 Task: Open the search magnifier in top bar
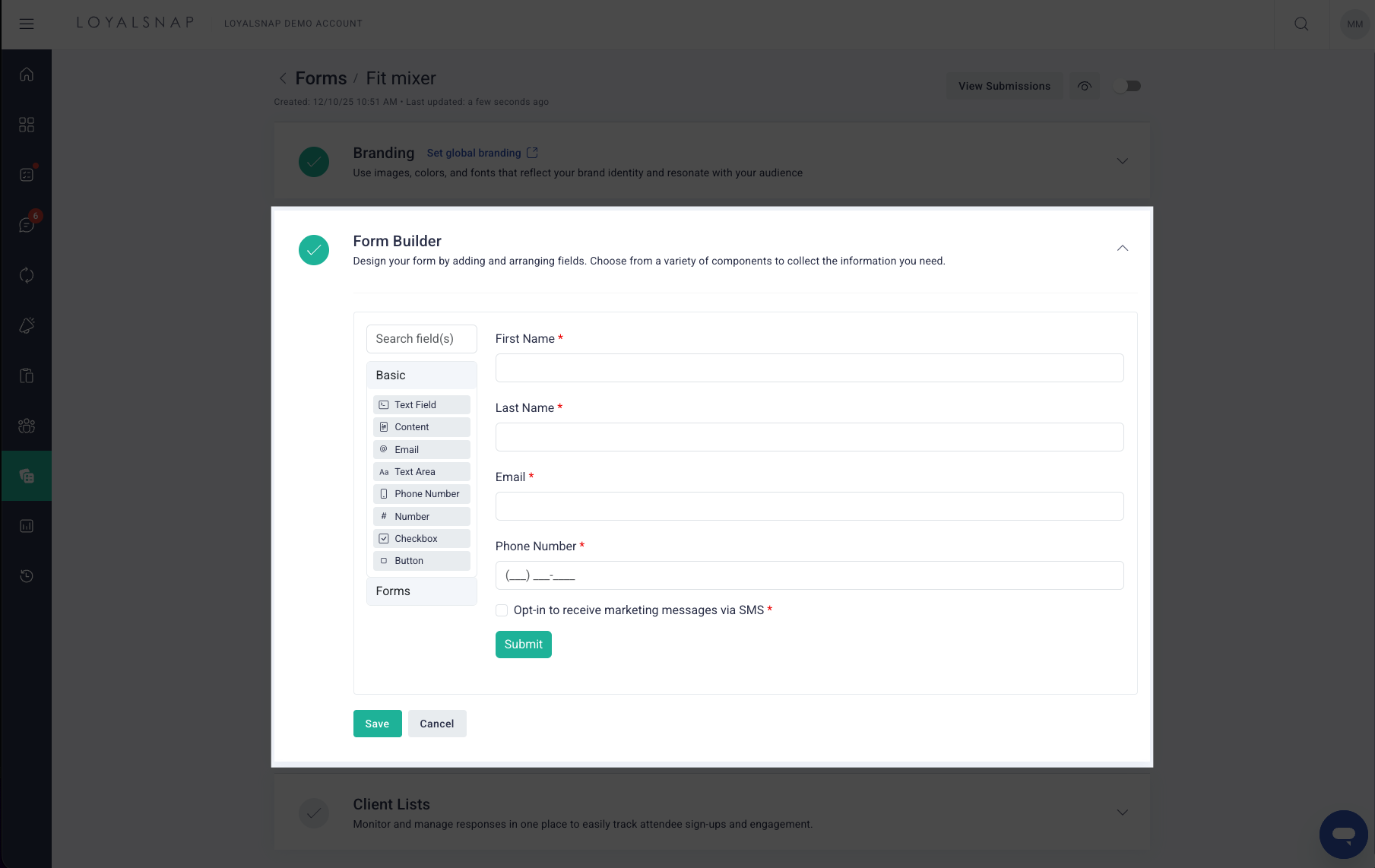click(x=1301, y=24)
